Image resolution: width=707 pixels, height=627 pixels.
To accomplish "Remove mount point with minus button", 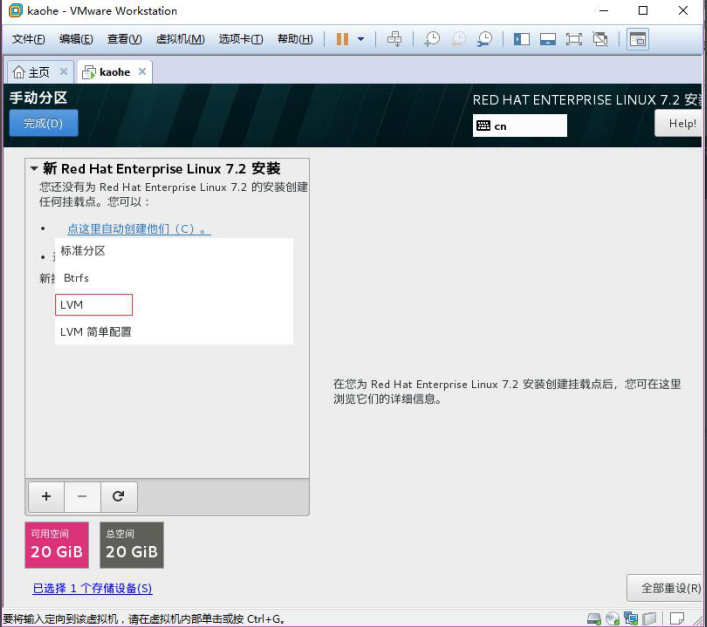I will (83, 497).
